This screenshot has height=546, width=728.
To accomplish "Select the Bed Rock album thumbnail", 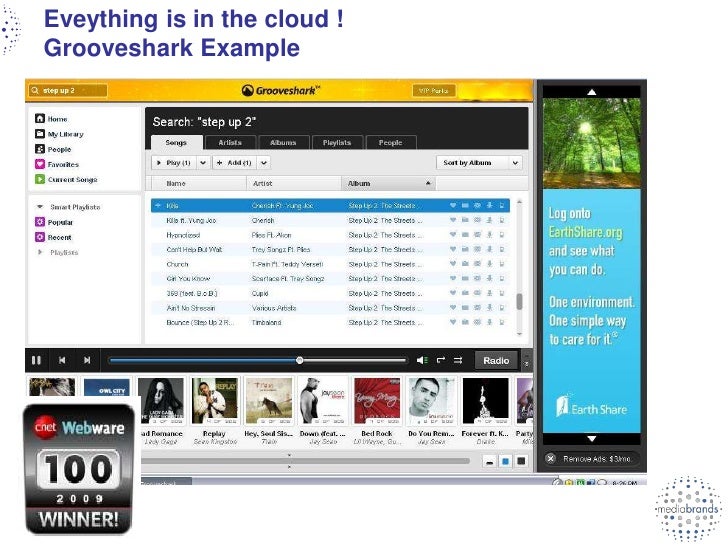I will point(377,401).
